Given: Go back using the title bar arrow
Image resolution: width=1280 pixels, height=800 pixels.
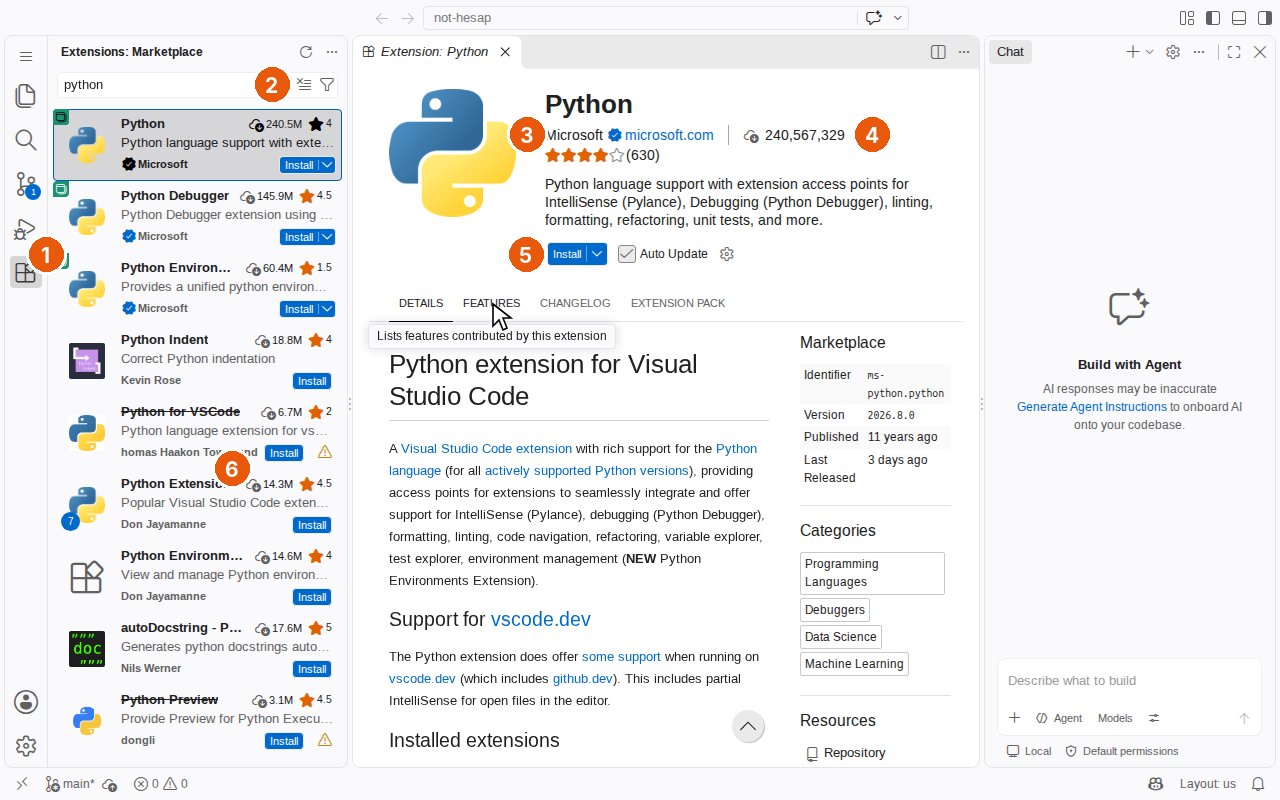Looking at the screenshot, I should [x=381, y=18].
